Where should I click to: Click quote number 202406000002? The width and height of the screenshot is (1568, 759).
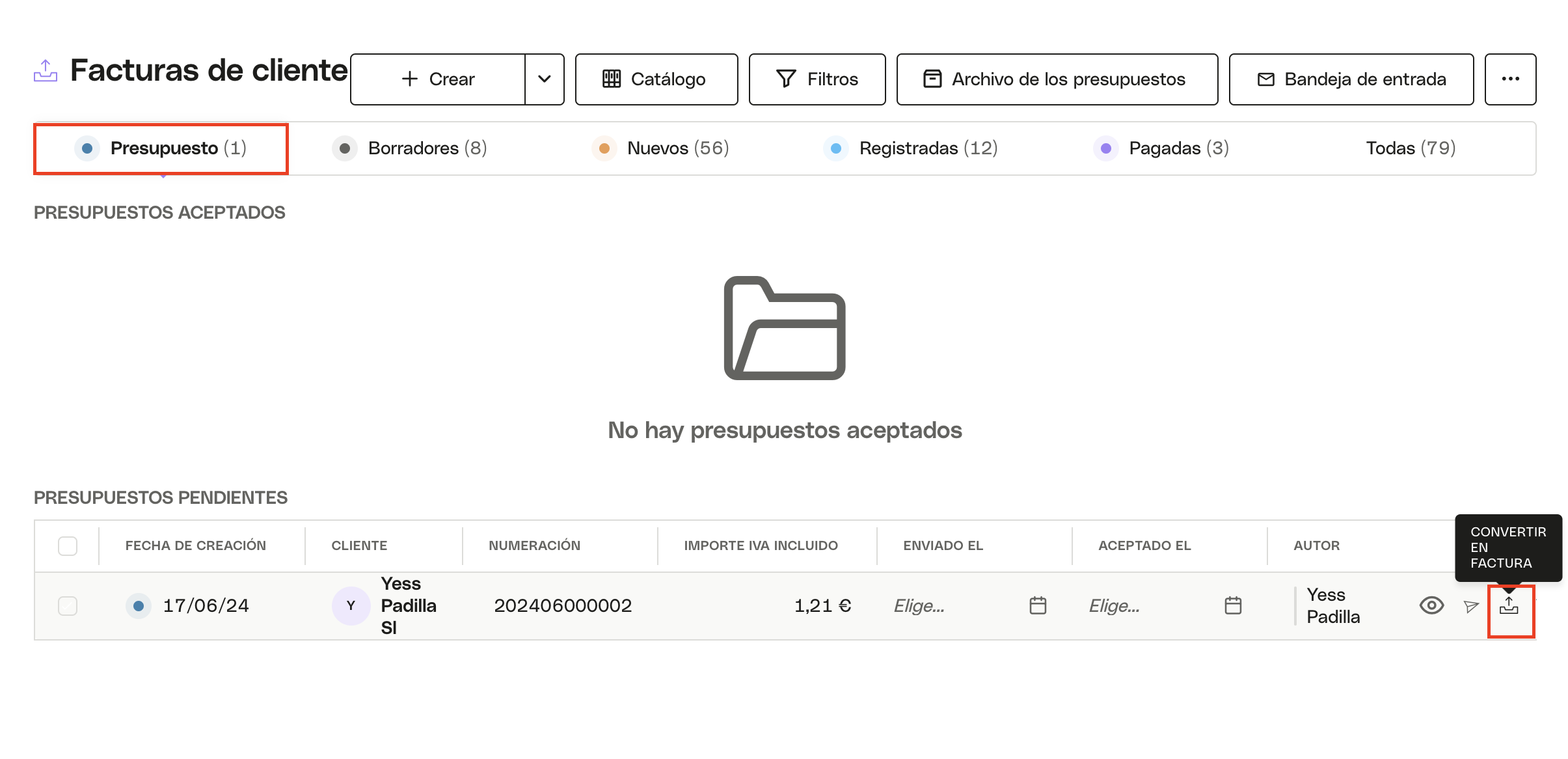tap(563, 606)
